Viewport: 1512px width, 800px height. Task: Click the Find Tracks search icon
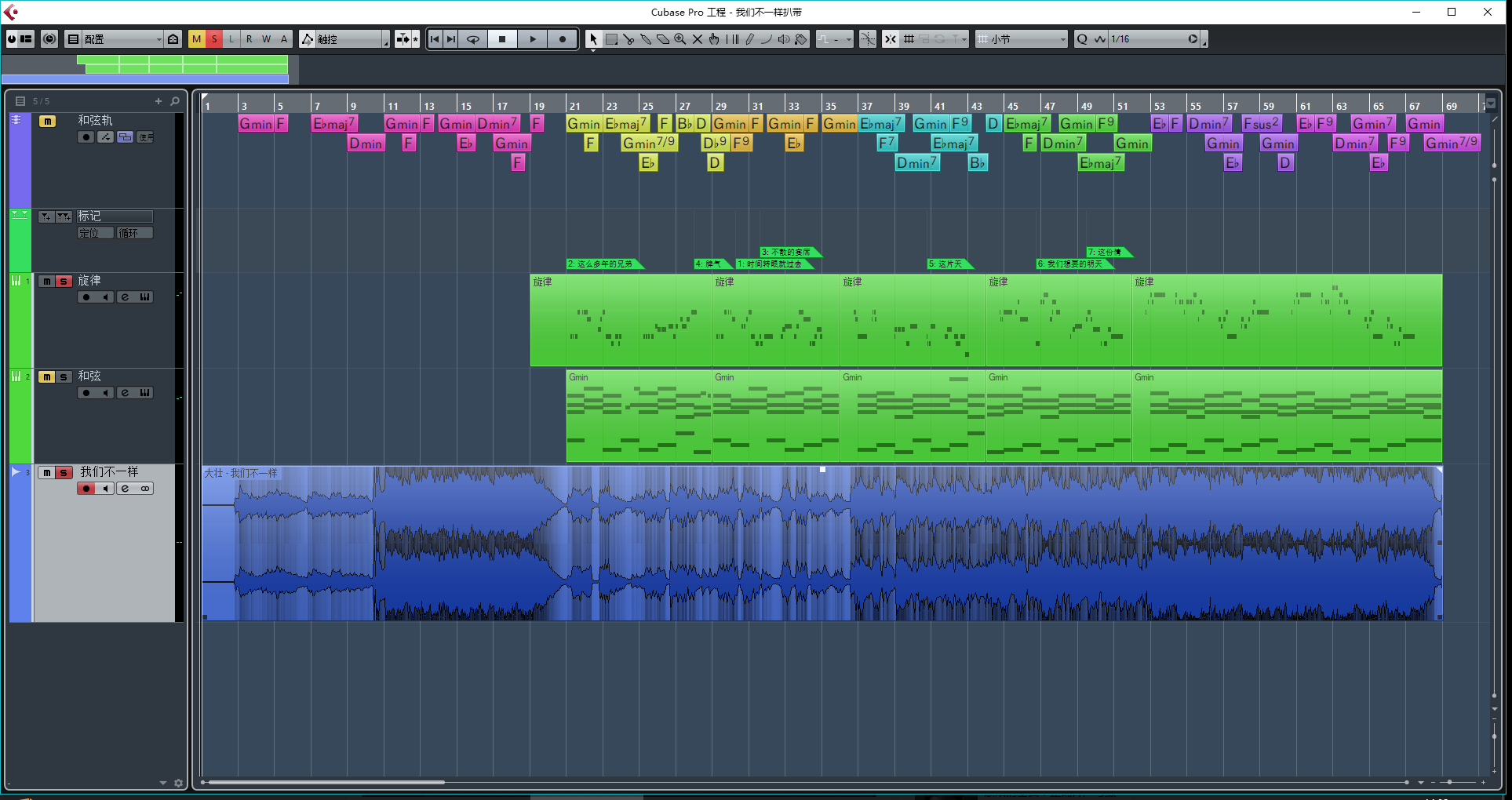175,101
